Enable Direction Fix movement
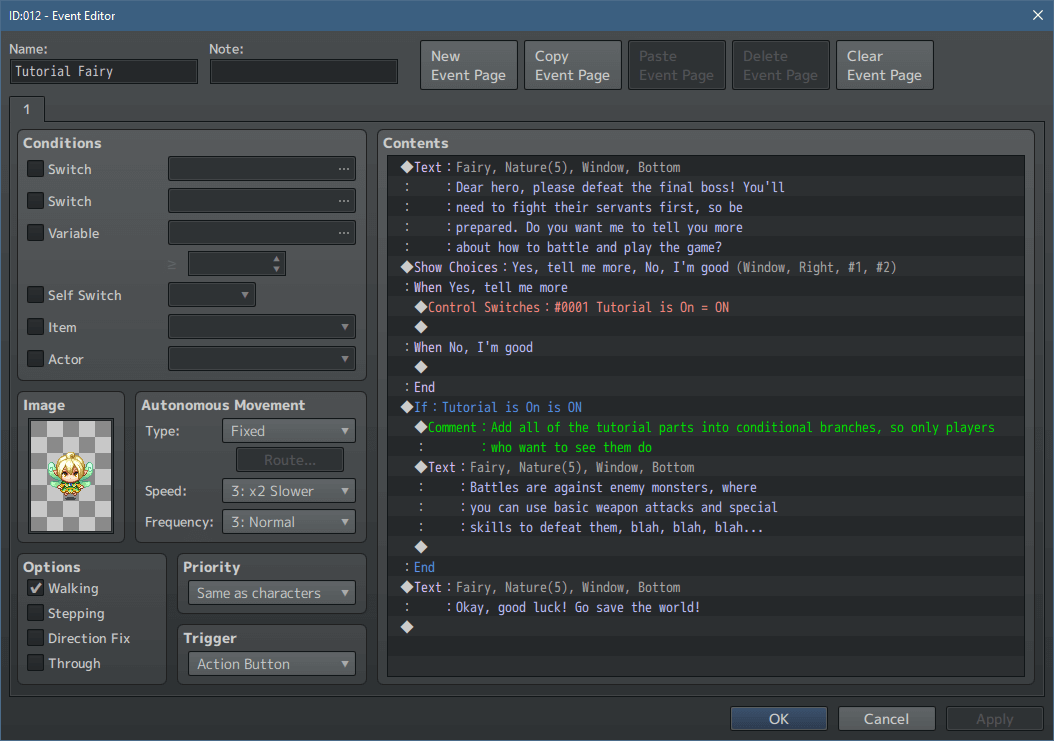This screenshot has width=1054, height=741. (x=34, y=638)
